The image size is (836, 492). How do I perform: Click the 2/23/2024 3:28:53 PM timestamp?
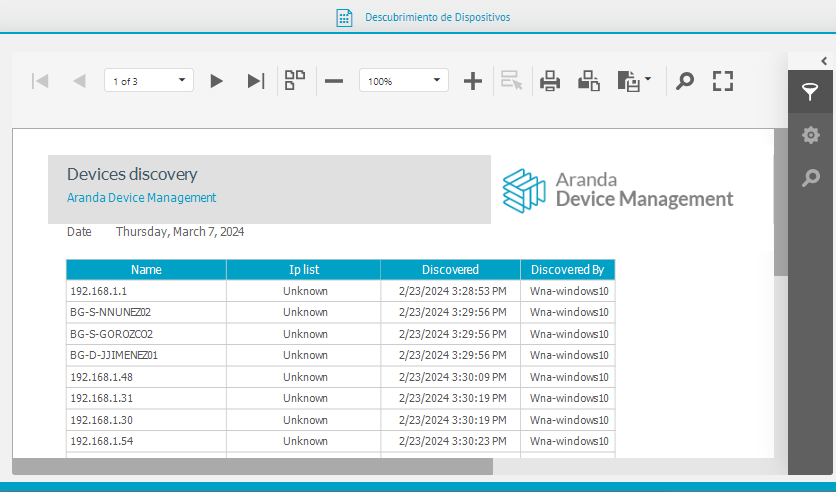(453, 291)
